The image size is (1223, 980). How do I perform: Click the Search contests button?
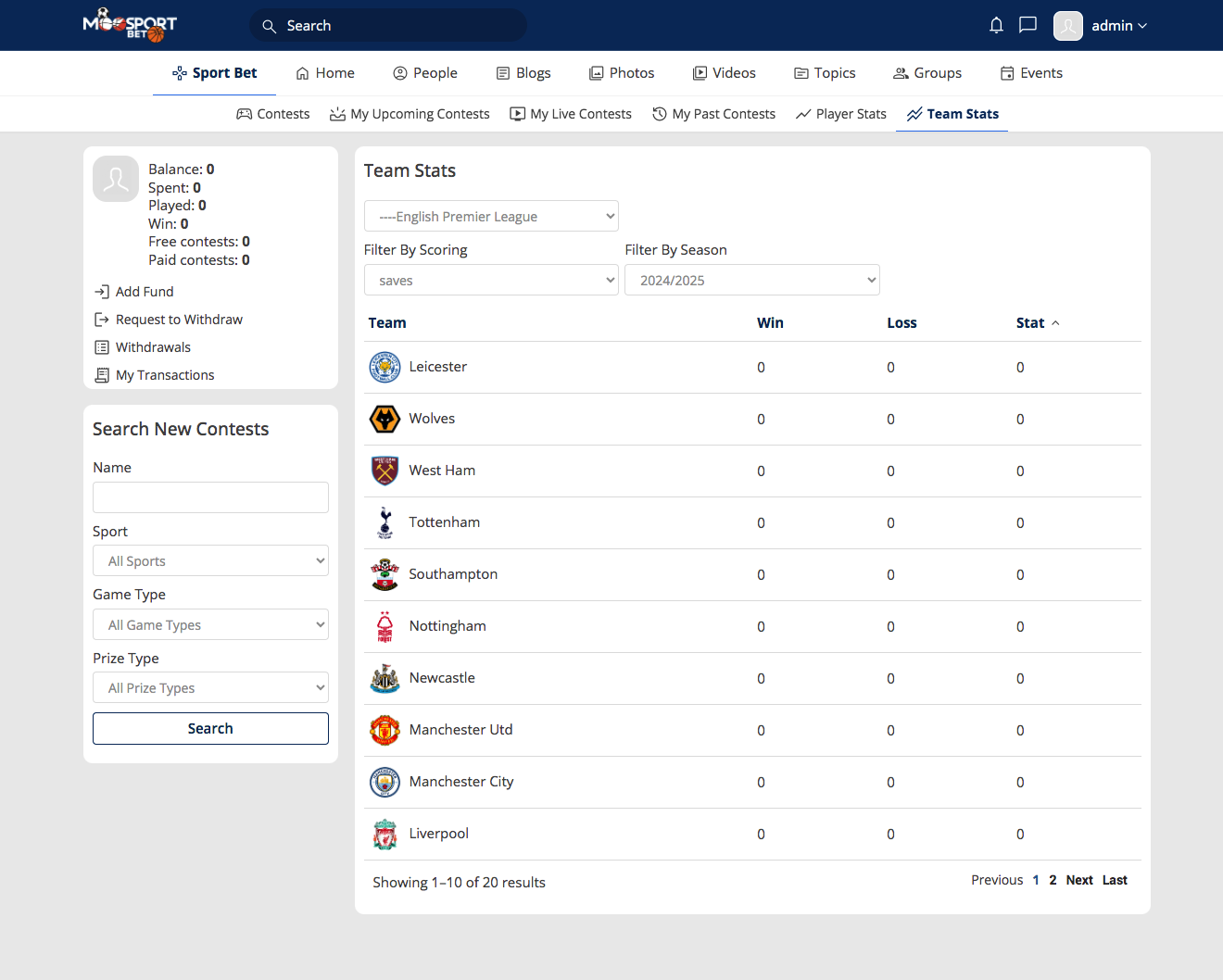click(x=210, y=728)
